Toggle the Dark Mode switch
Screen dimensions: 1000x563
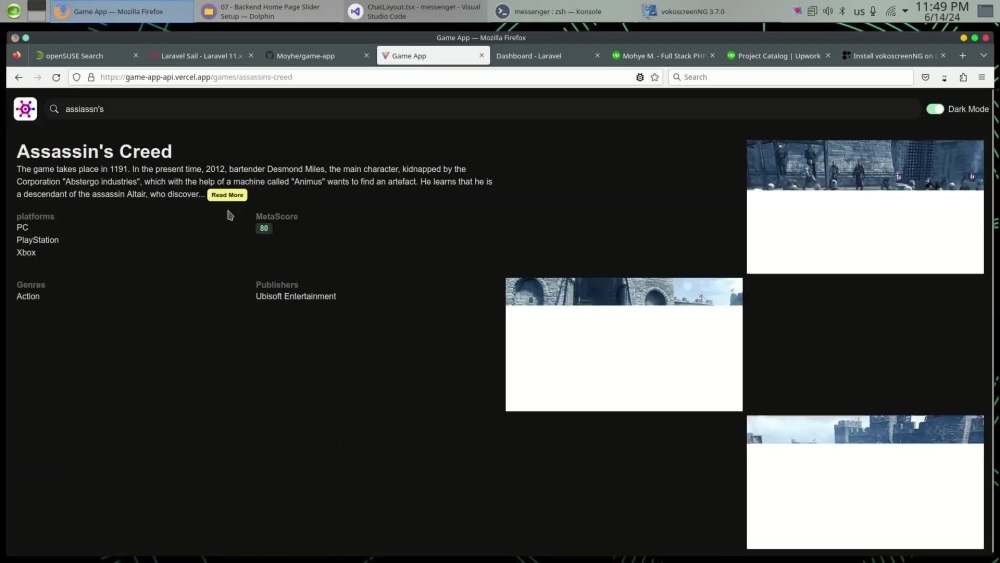[x=935, y=109]
